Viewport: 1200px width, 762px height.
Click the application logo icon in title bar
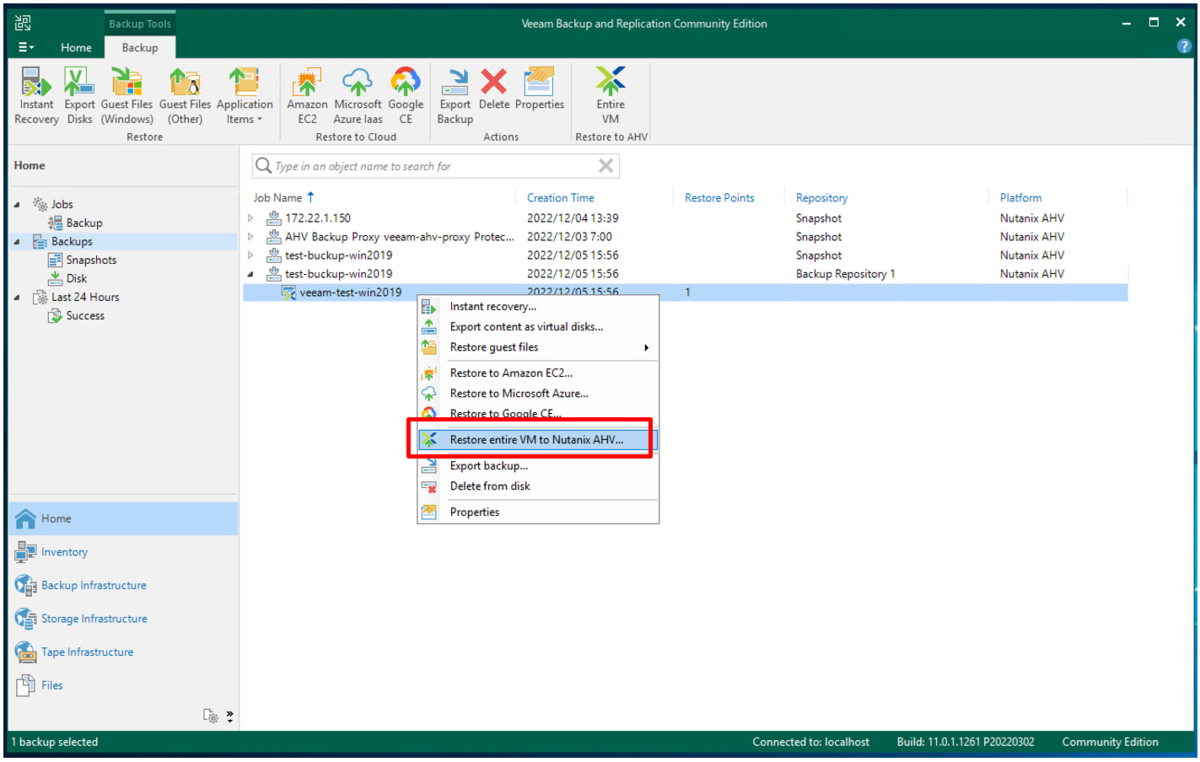[23, 22]
